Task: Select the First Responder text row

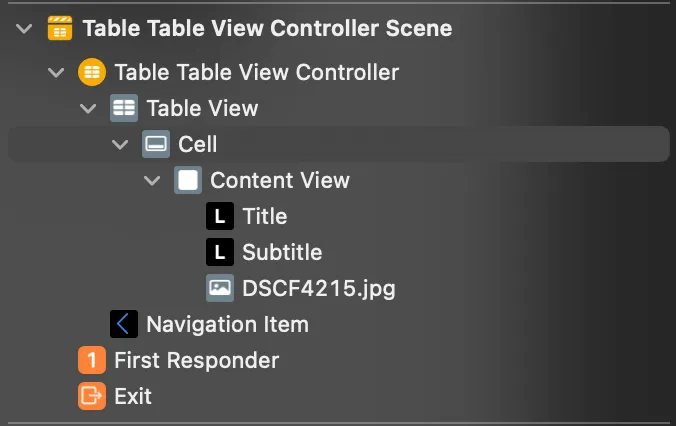Action: click(x=196, y=360)
